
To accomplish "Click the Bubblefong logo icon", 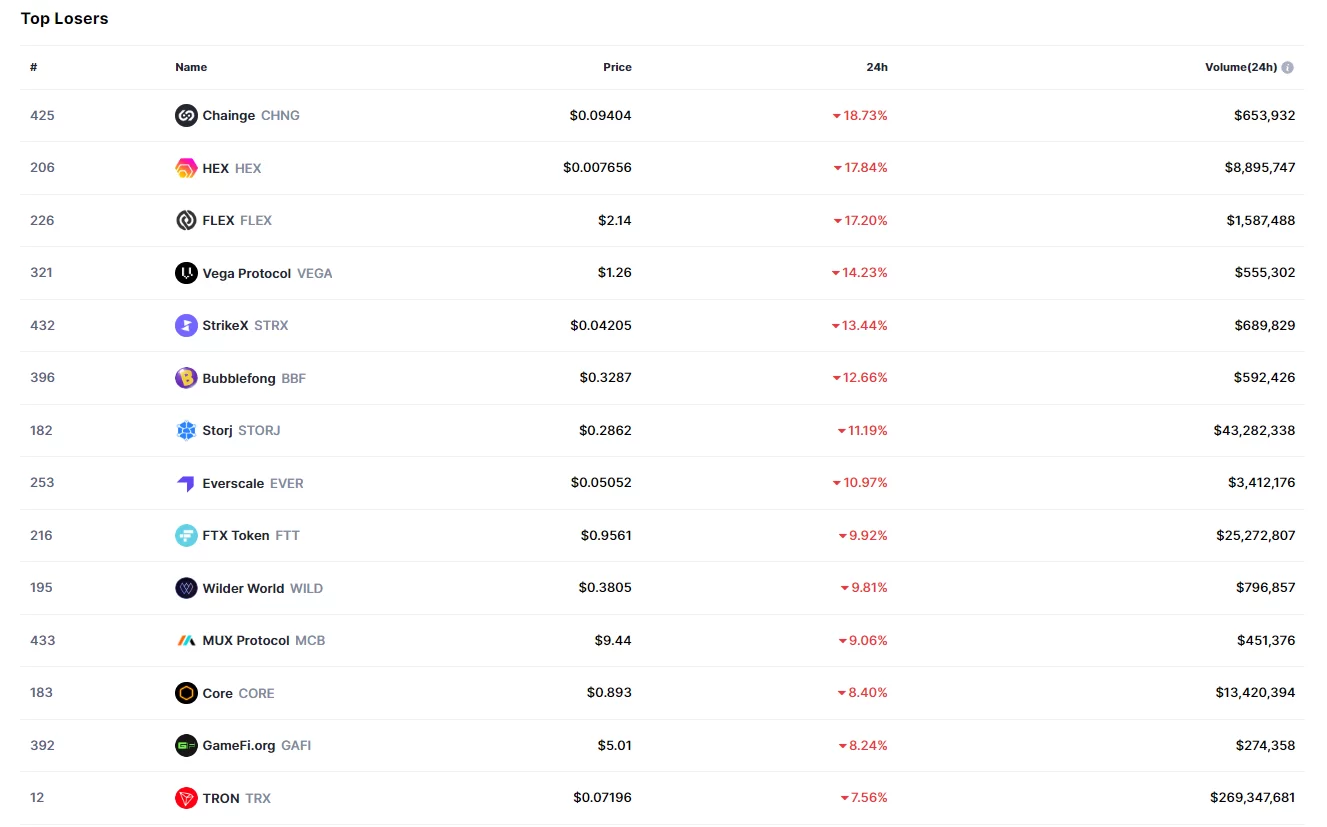I will pyautogui.click(x=186, y=378).
